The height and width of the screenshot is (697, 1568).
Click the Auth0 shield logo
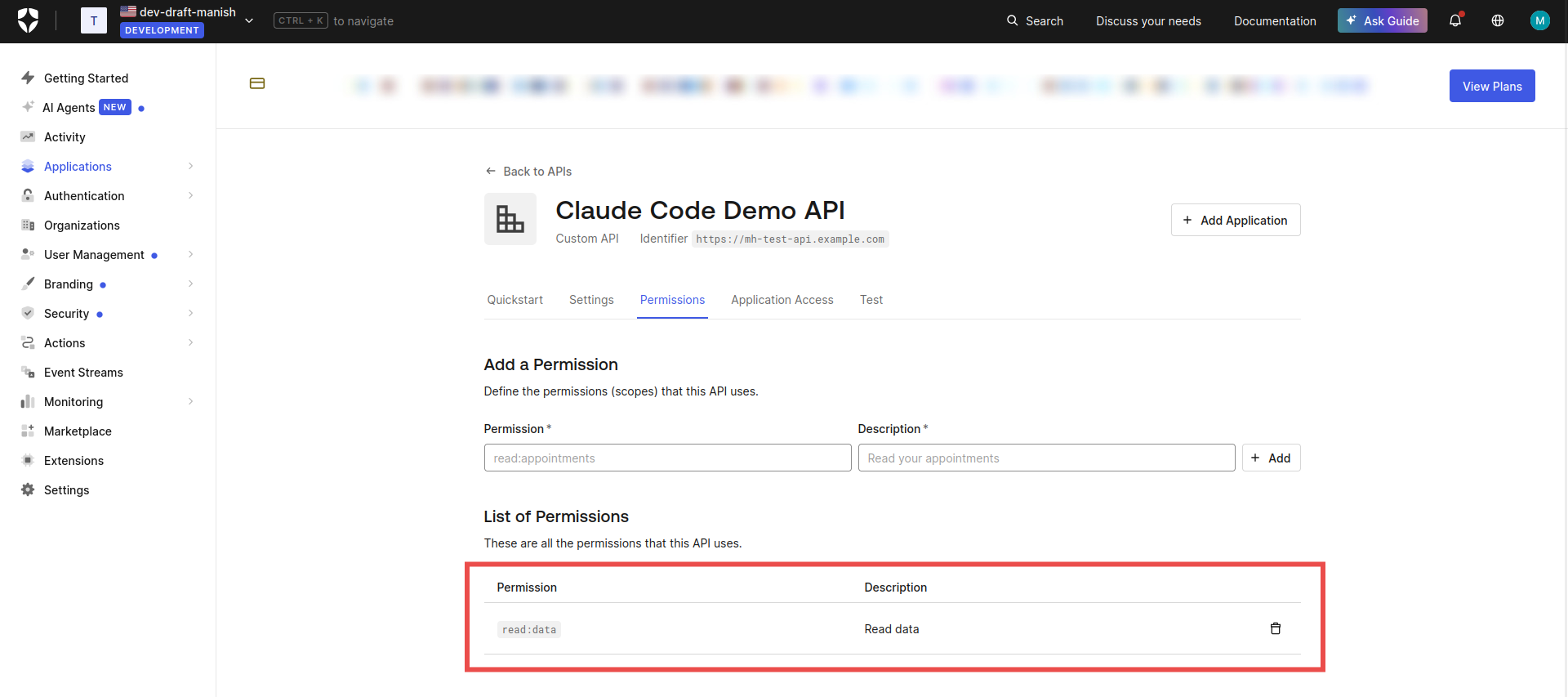tap(29, 20)
